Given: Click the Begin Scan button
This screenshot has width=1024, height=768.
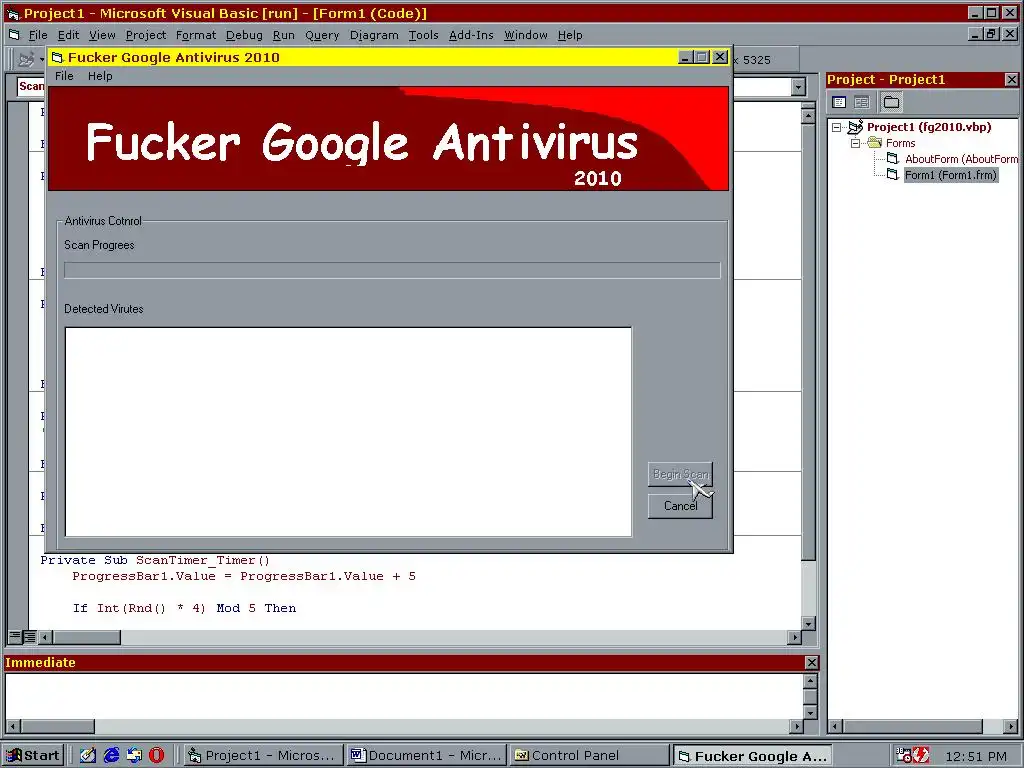Looking at the screenshot, I should 680,474.
